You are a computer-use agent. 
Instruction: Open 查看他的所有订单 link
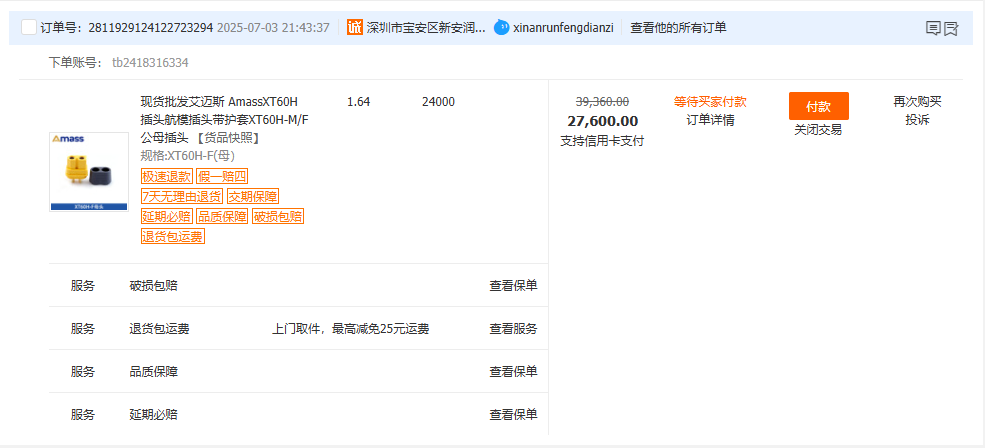click(x=678, y=28)
